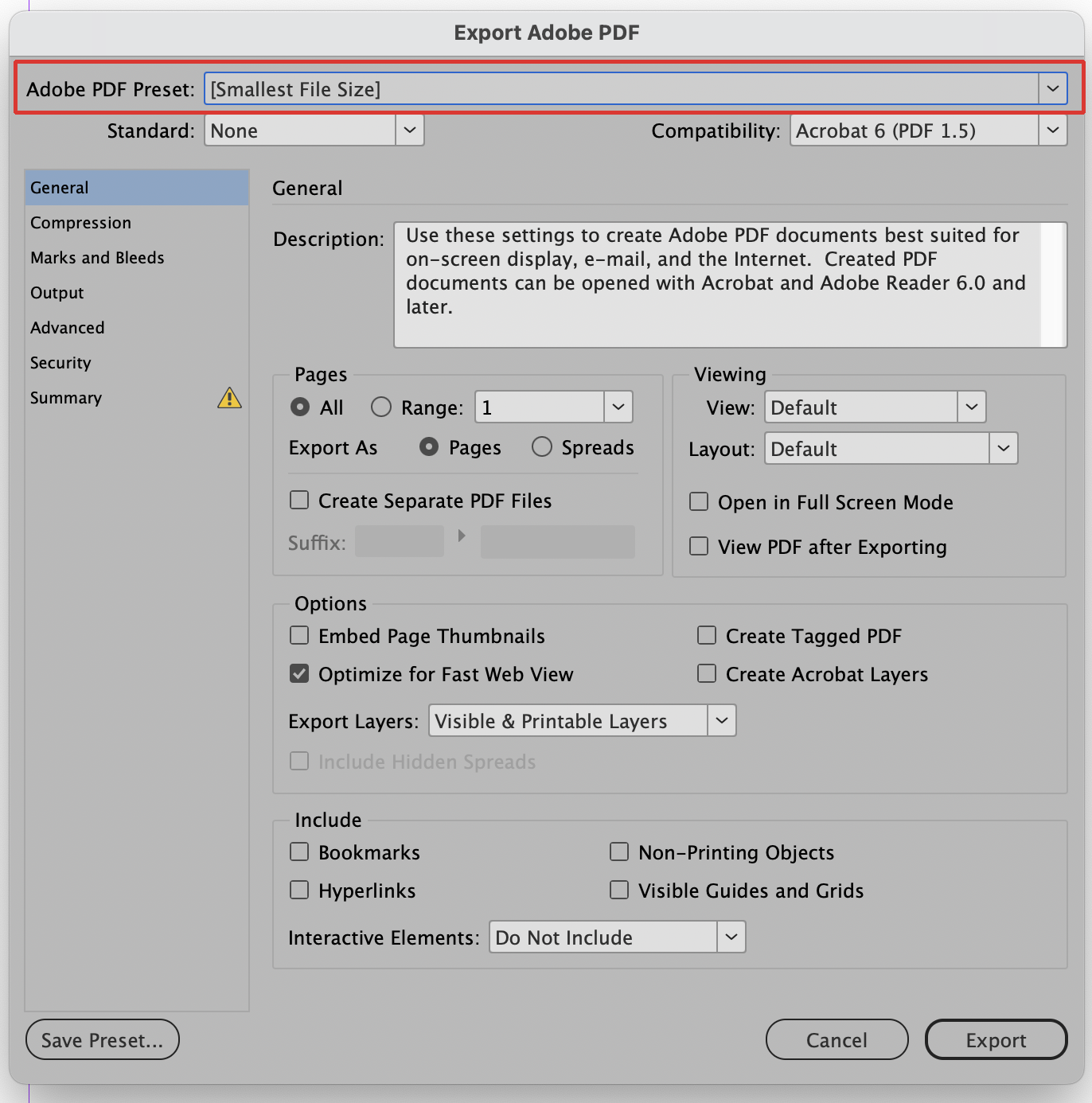Click the Export button
1092x1103 pixels.
coord(996,1039)
